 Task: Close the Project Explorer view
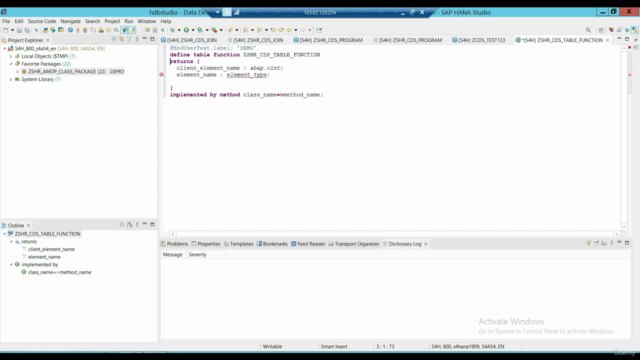(x=48, y=40)
